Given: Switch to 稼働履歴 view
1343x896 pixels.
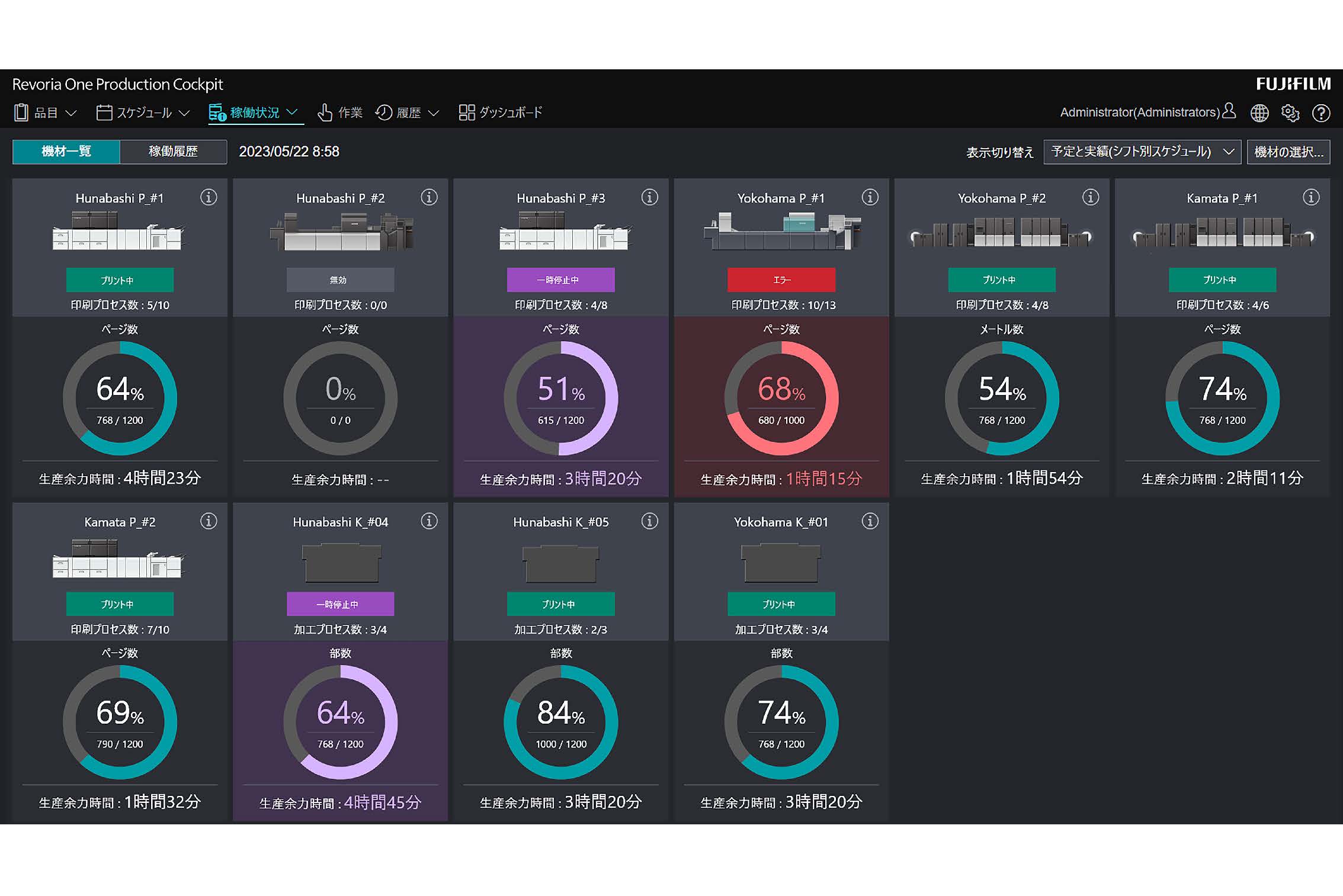Looking at the screenshot, I should (173, 152).
